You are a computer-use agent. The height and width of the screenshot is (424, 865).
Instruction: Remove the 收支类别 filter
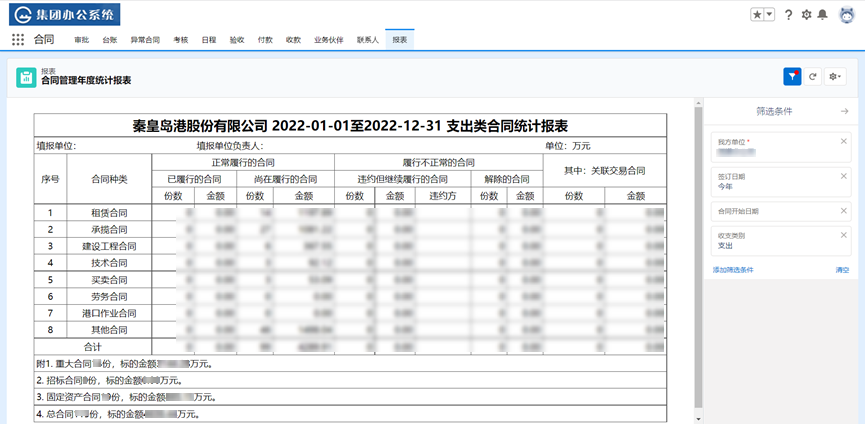tap(843, 235)
